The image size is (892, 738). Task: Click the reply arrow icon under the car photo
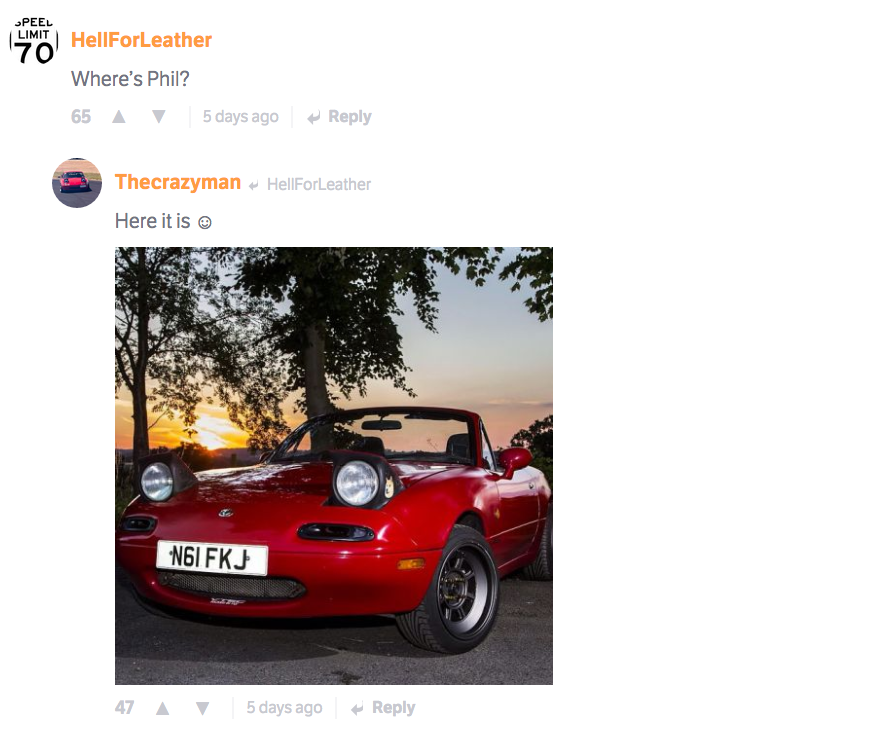[358, 709]
